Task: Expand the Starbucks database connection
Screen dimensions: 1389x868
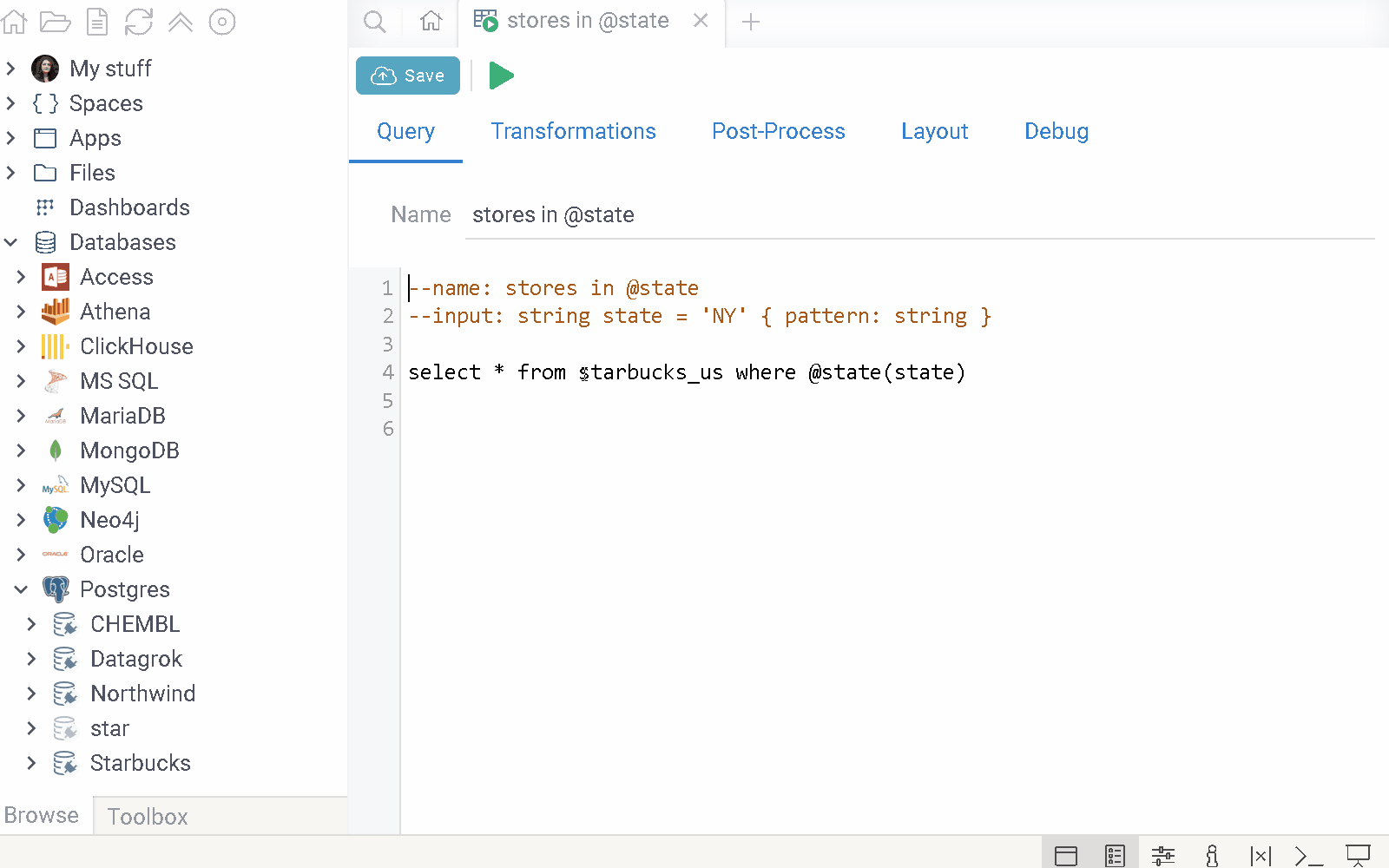Action: [x=32, y=763]
